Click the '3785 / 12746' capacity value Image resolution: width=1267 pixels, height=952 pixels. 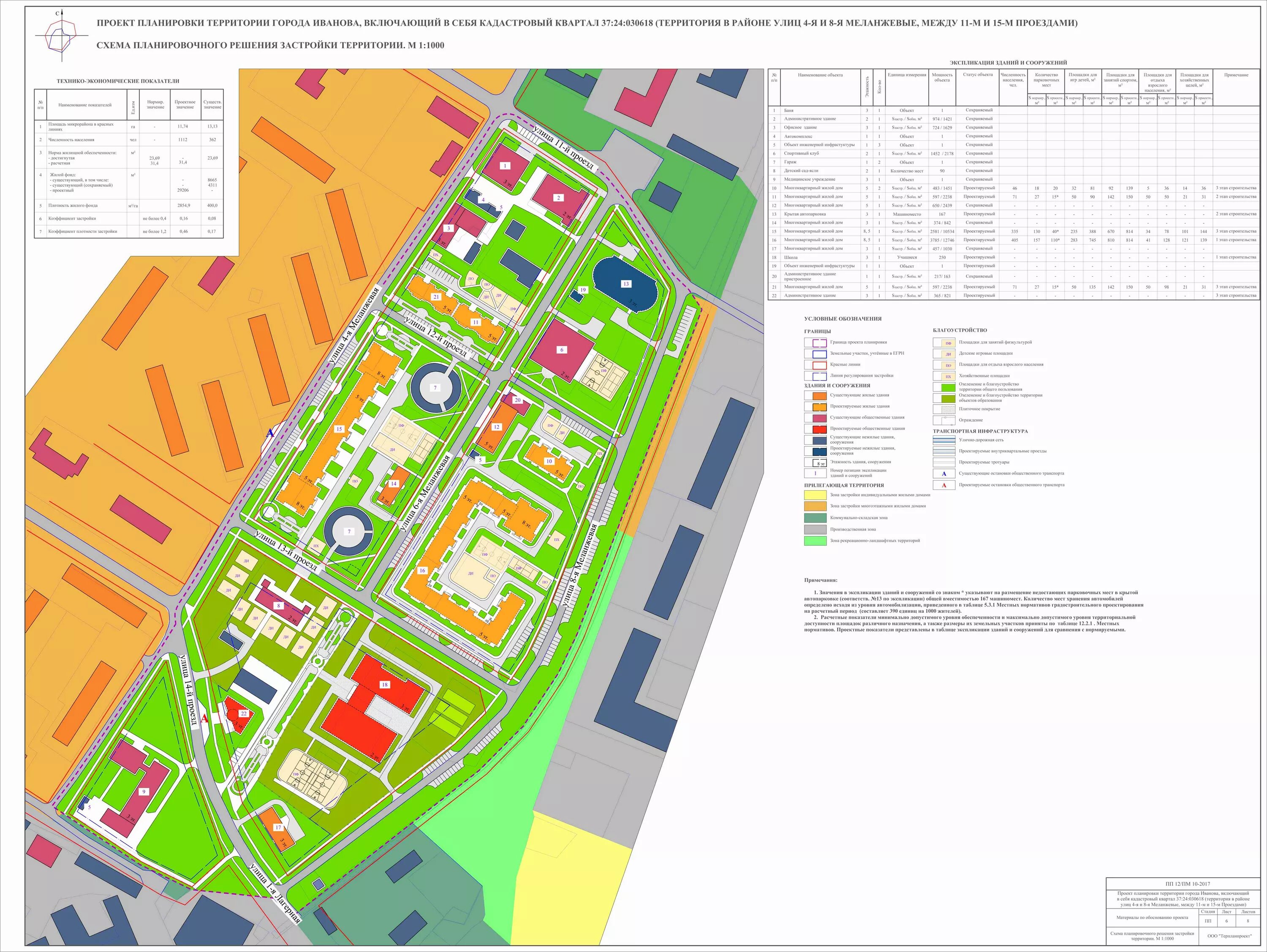pos(942,240)
